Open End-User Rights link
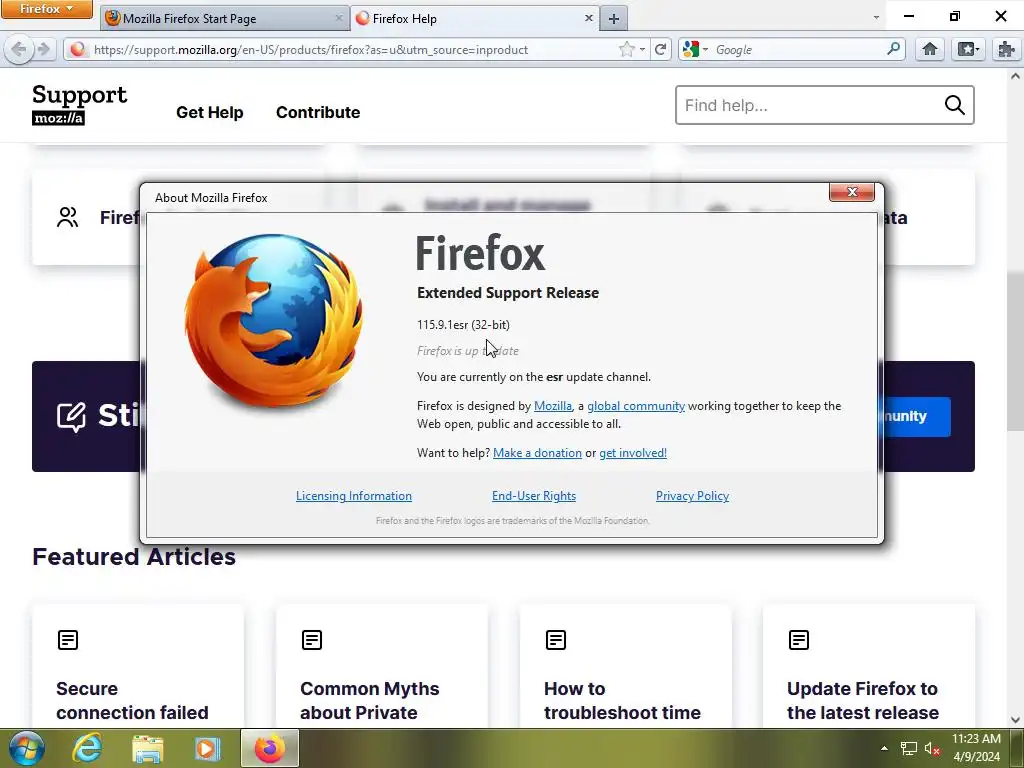Viewport: 1024px width, 768px height. (534, 496)
